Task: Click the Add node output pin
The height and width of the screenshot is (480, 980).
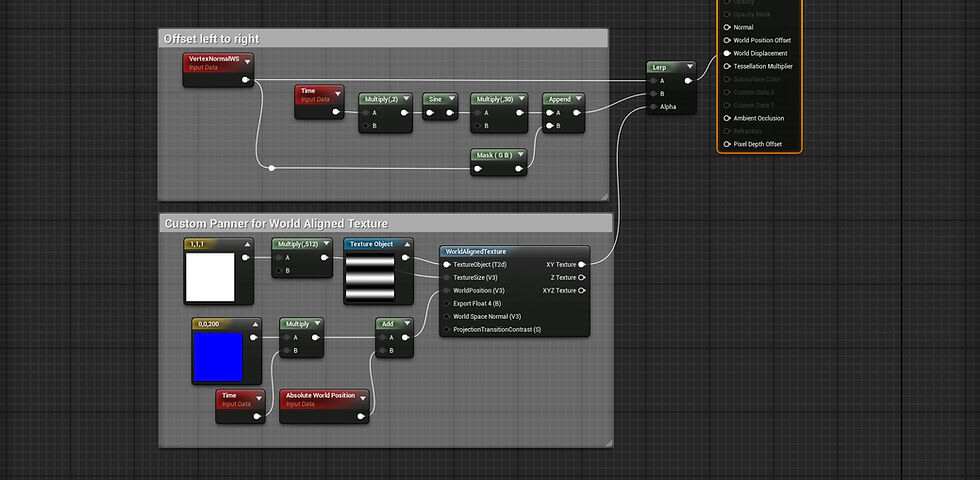Action: pyautogui.click(x=405, y=338)
